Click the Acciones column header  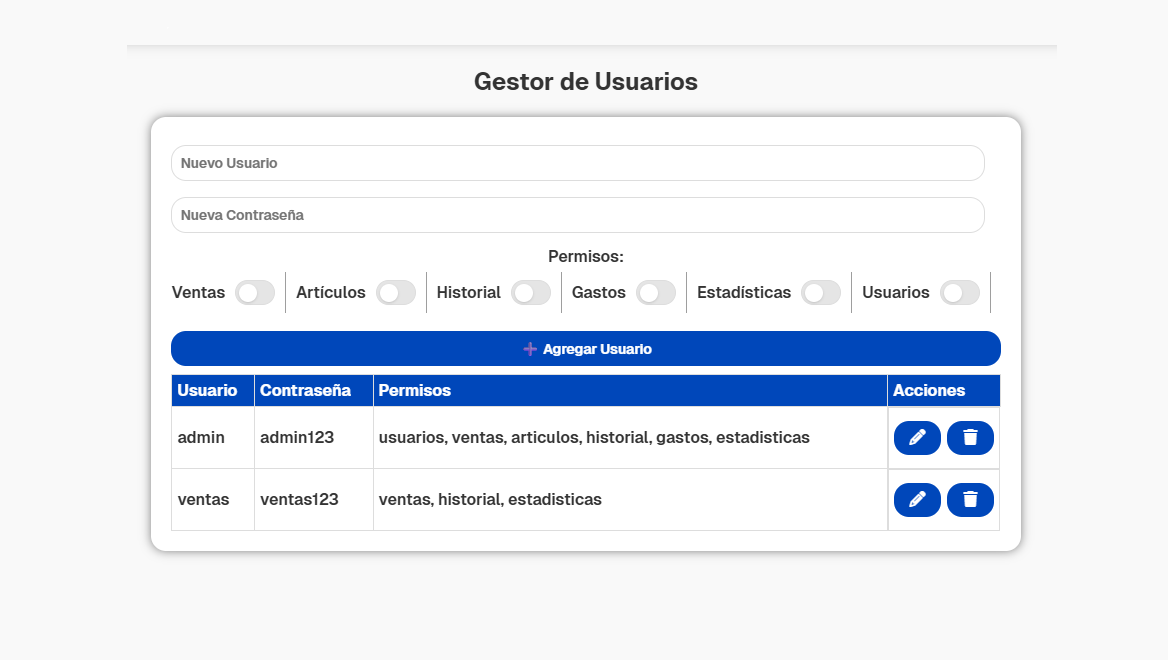pos(929,390)
